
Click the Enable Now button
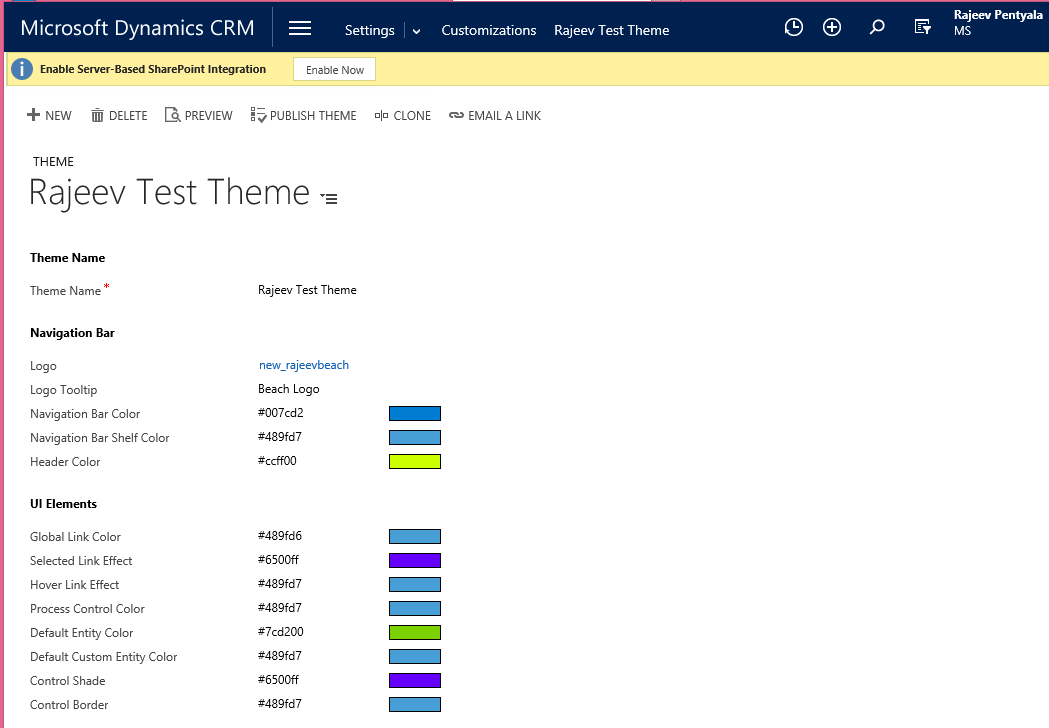[334, 70]
